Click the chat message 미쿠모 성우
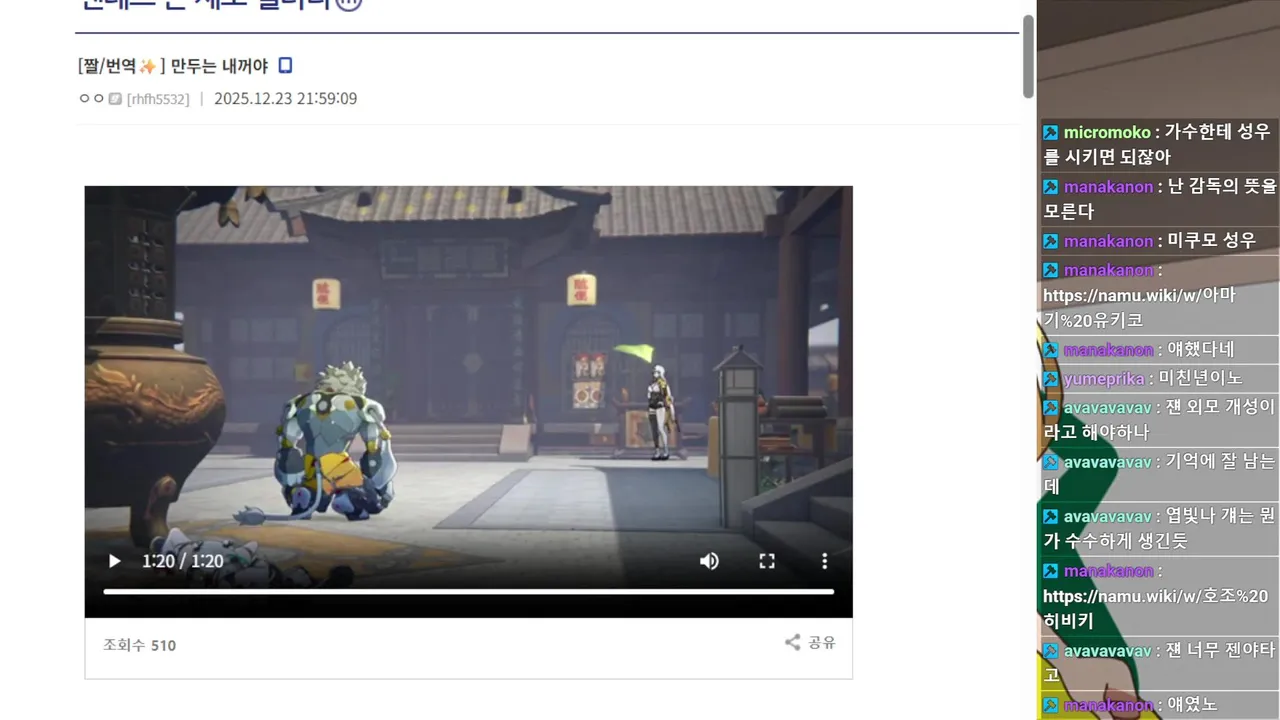1280x720 pixels. pos(1210,241)
